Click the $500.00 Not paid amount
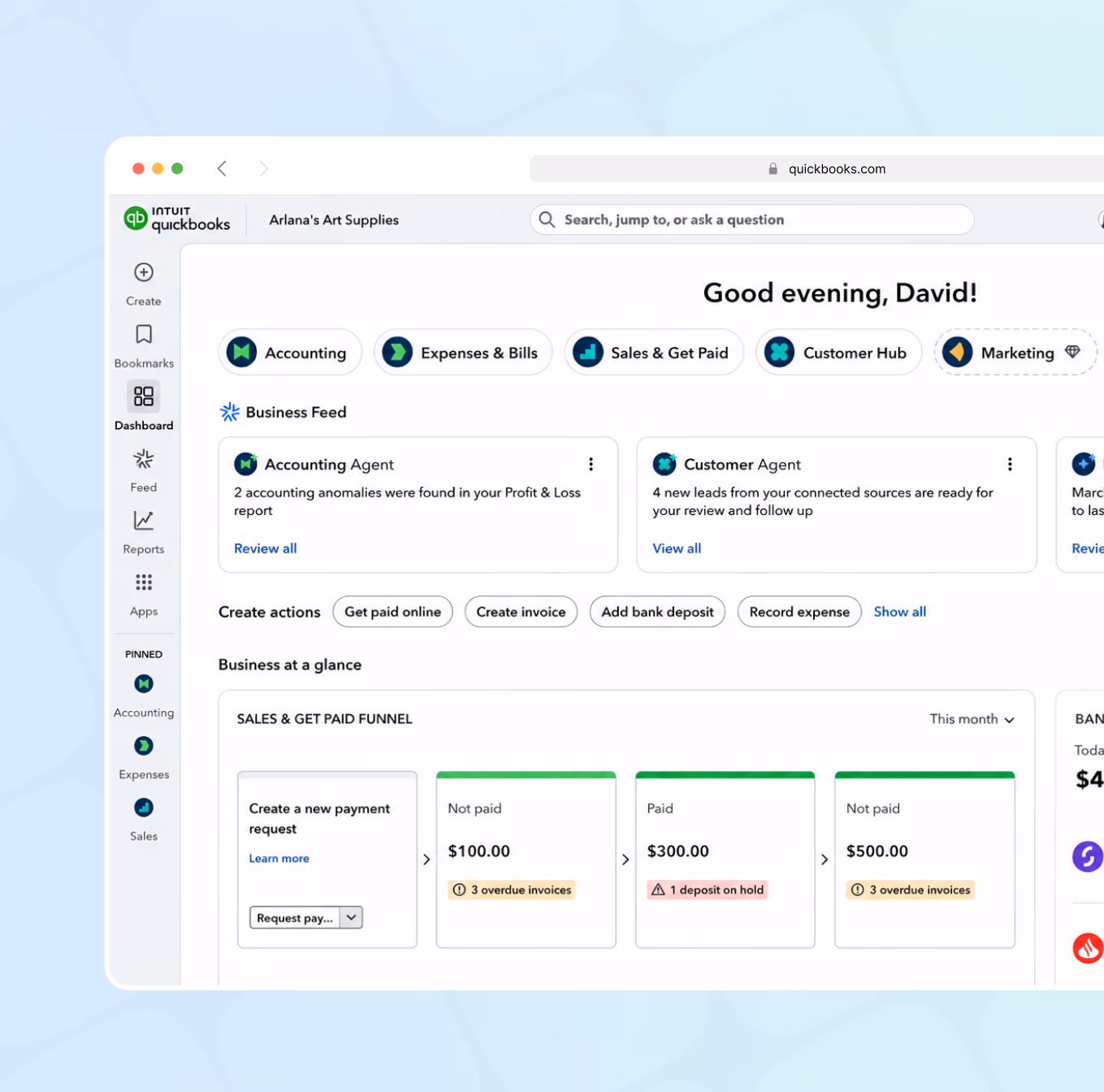The image size is (1104, 1092). click(x=877, y=851)
